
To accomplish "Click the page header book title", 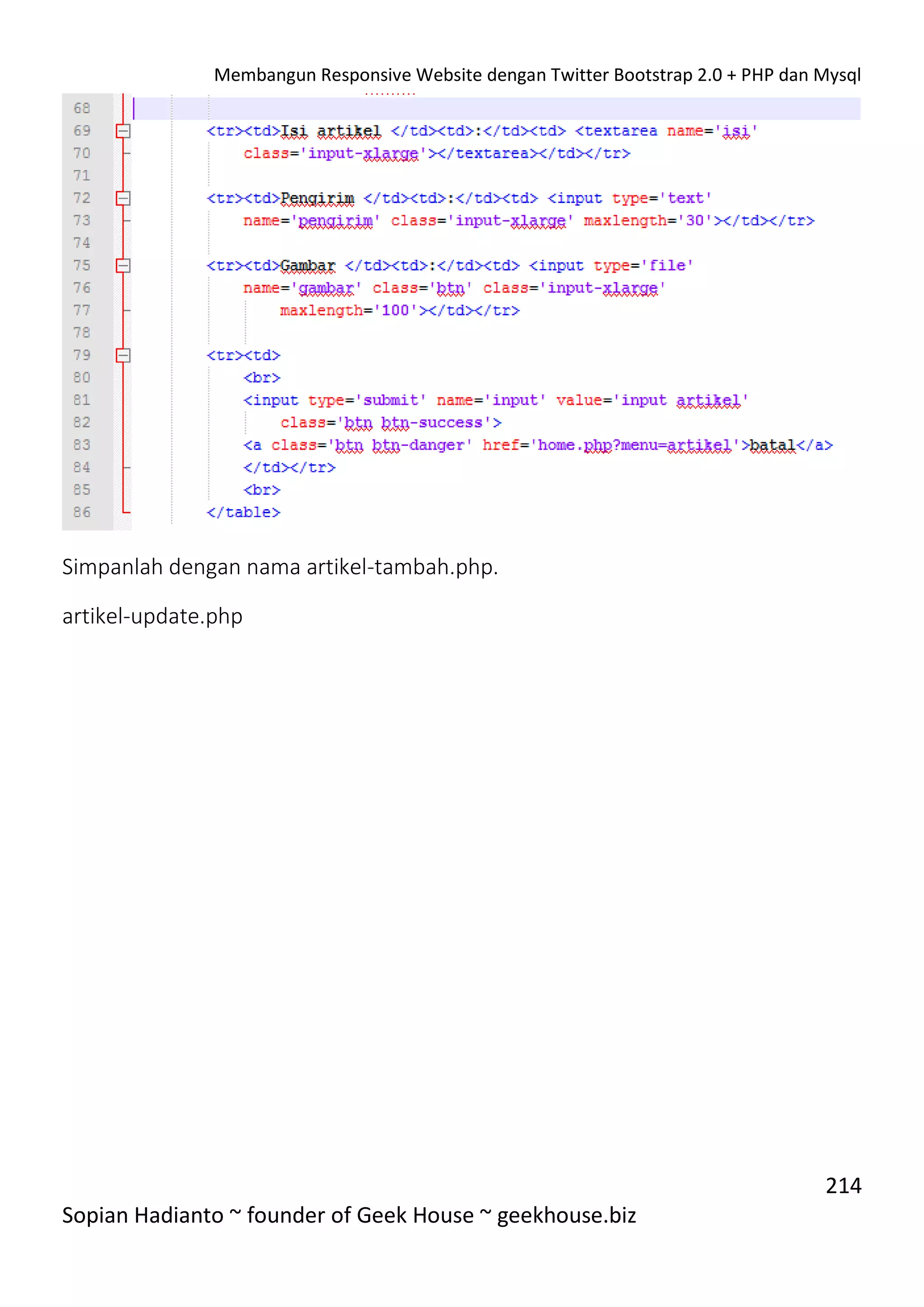I will coord(537,74).
